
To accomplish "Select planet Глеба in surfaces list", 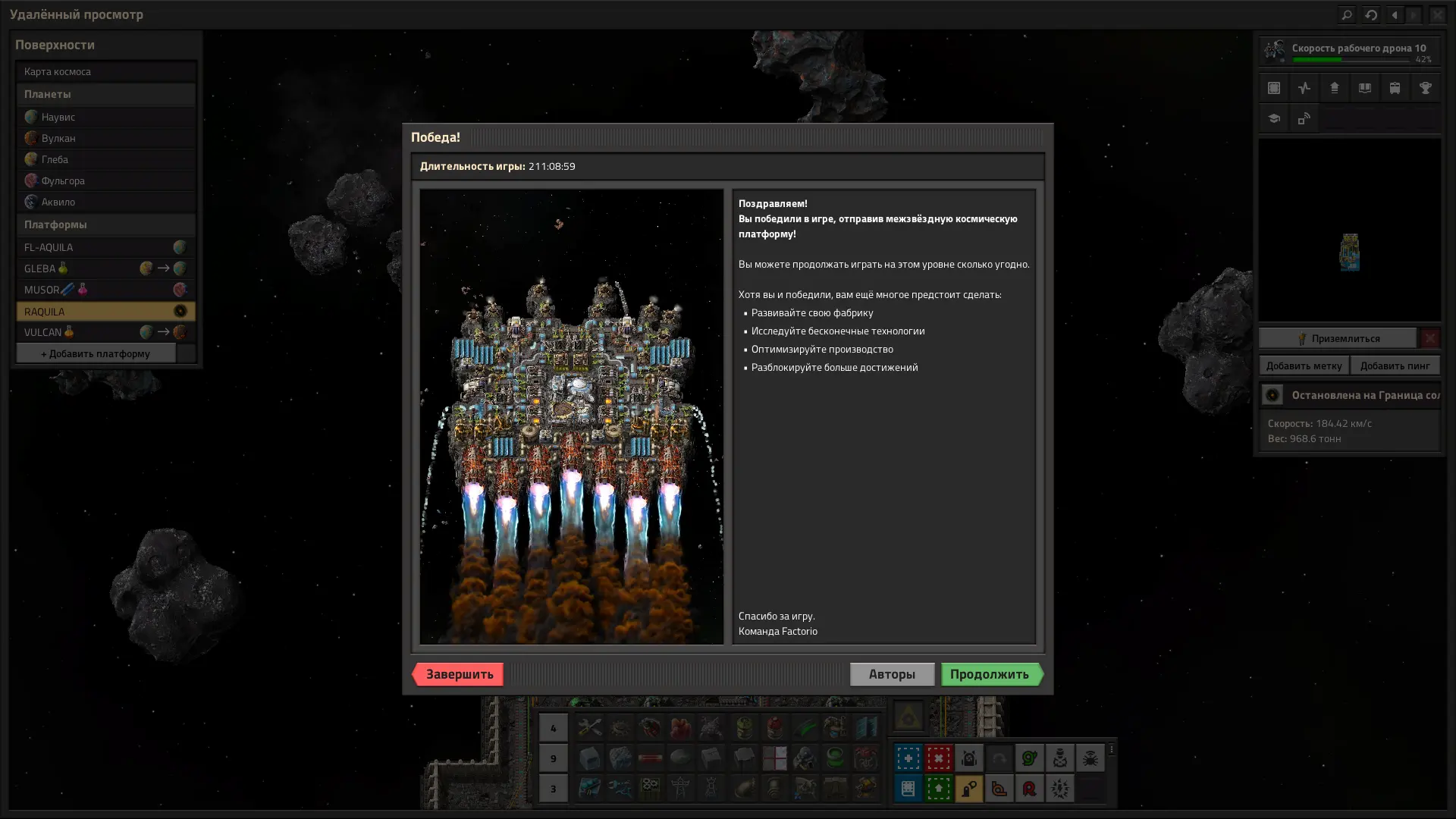I will 106,159.
